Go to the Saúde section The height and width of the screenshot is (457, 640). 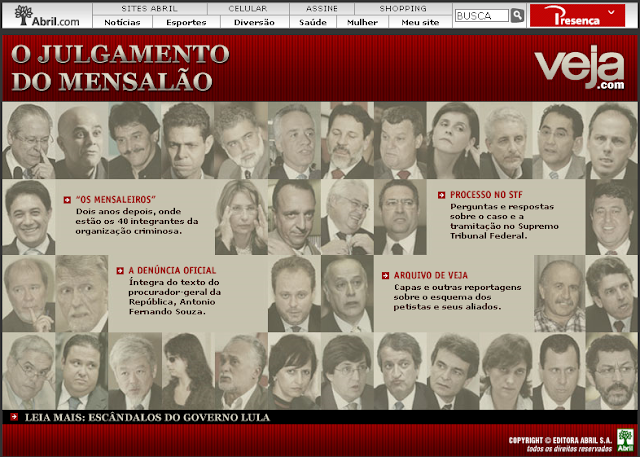point(313,22)
